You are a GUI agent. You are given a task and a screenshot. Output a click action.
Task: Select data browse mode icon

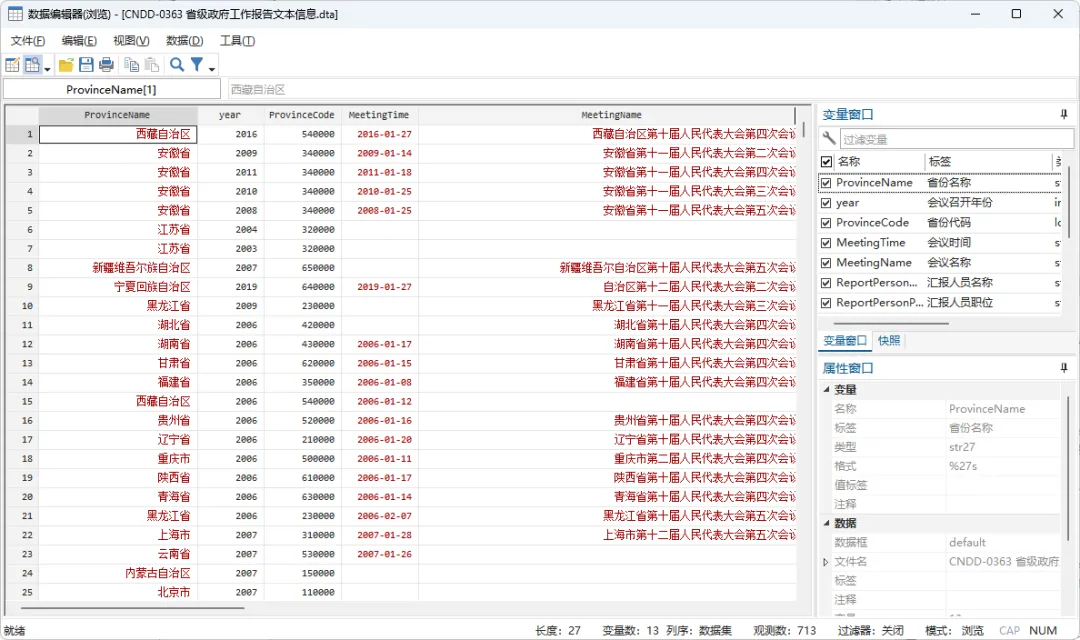pos(32,65)
